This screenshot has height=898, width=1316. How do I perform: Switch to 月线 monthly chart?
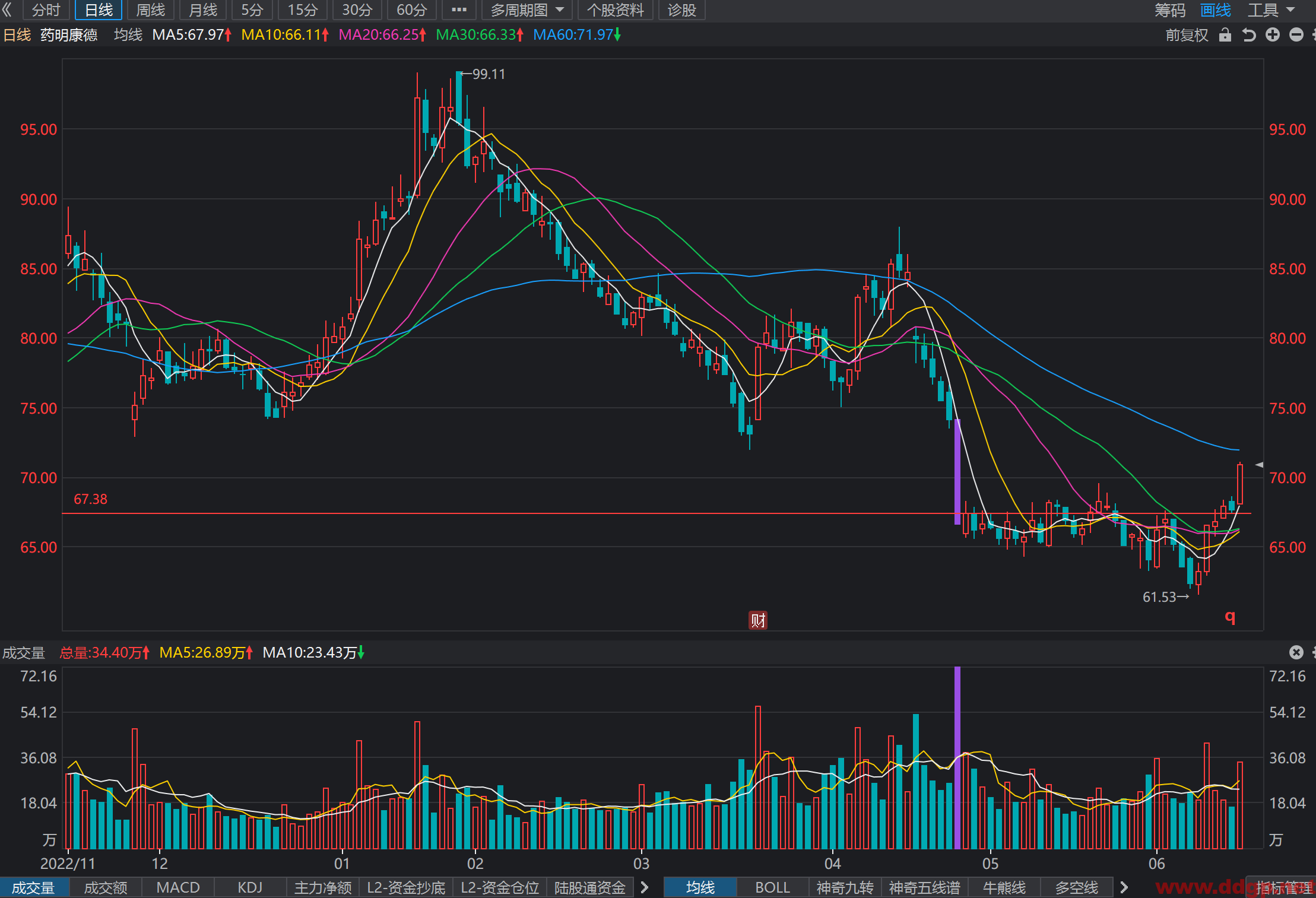coord(203,10)
